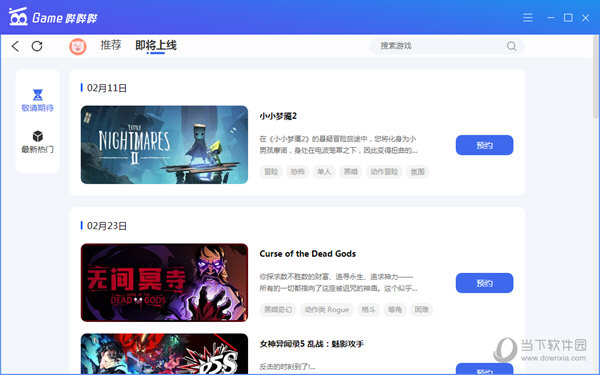The image size is (600, 375).
Task: Select the 动作冒险 tag under 小小梦魇2
Action: (384, 172)
